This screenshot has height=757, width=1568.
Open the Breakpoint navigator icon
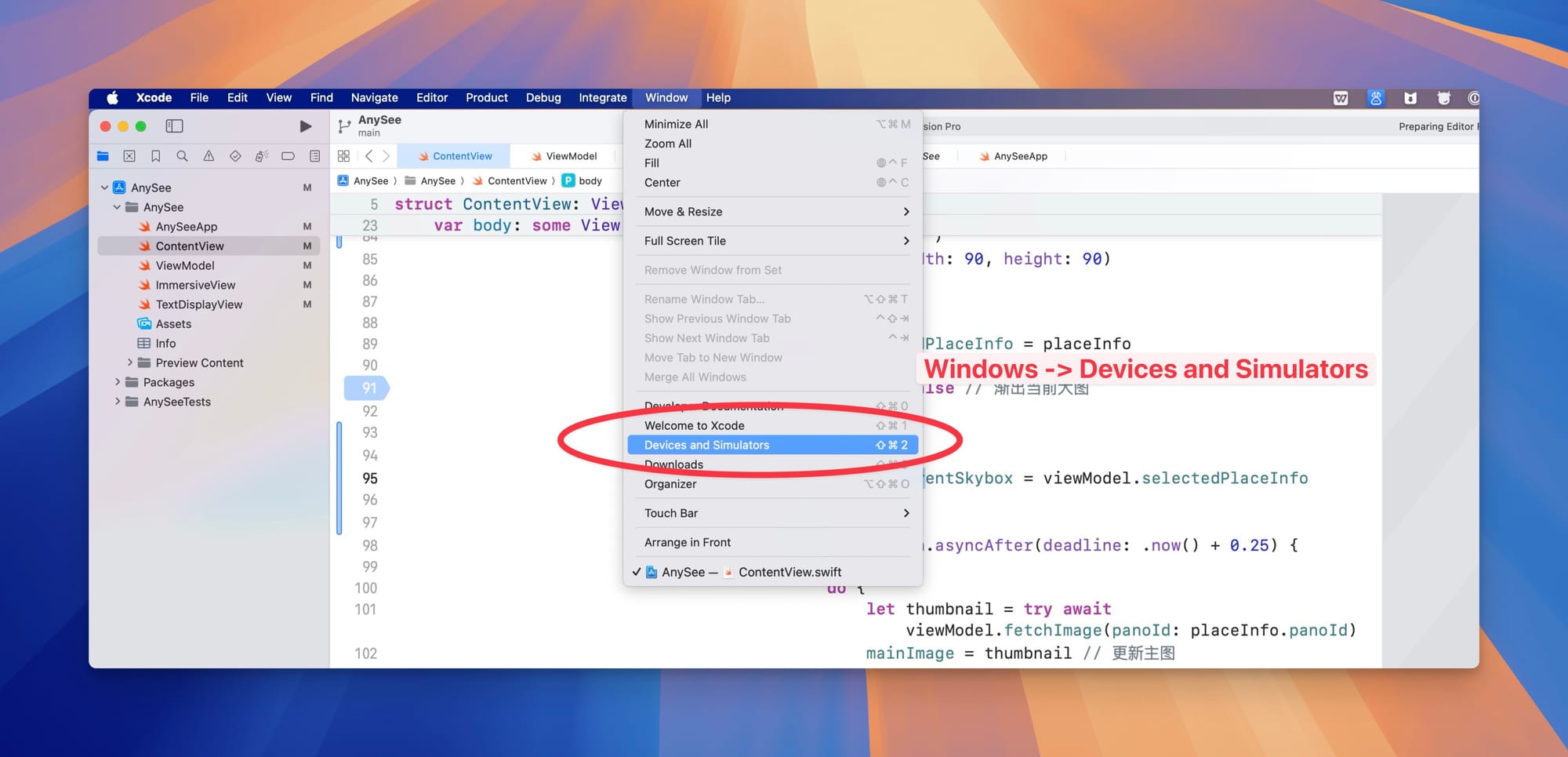tap(288, 156)
